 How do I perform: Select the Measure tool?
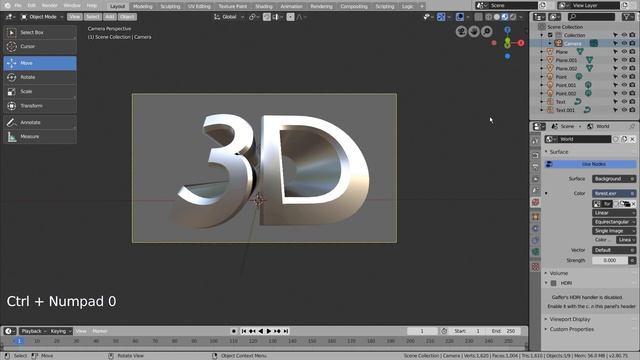click(40, 137)
